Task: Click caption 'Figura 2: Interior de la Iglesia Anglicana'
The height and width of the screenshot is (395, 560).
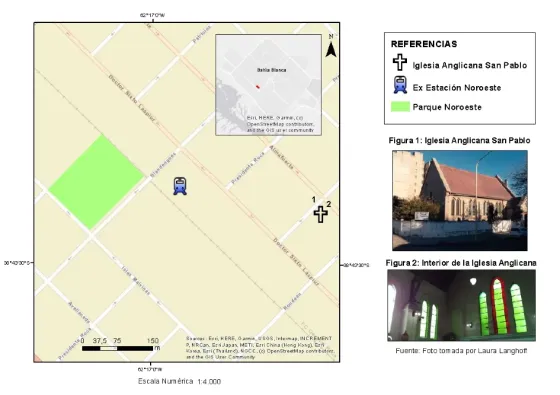Action: tap(461, 263)
